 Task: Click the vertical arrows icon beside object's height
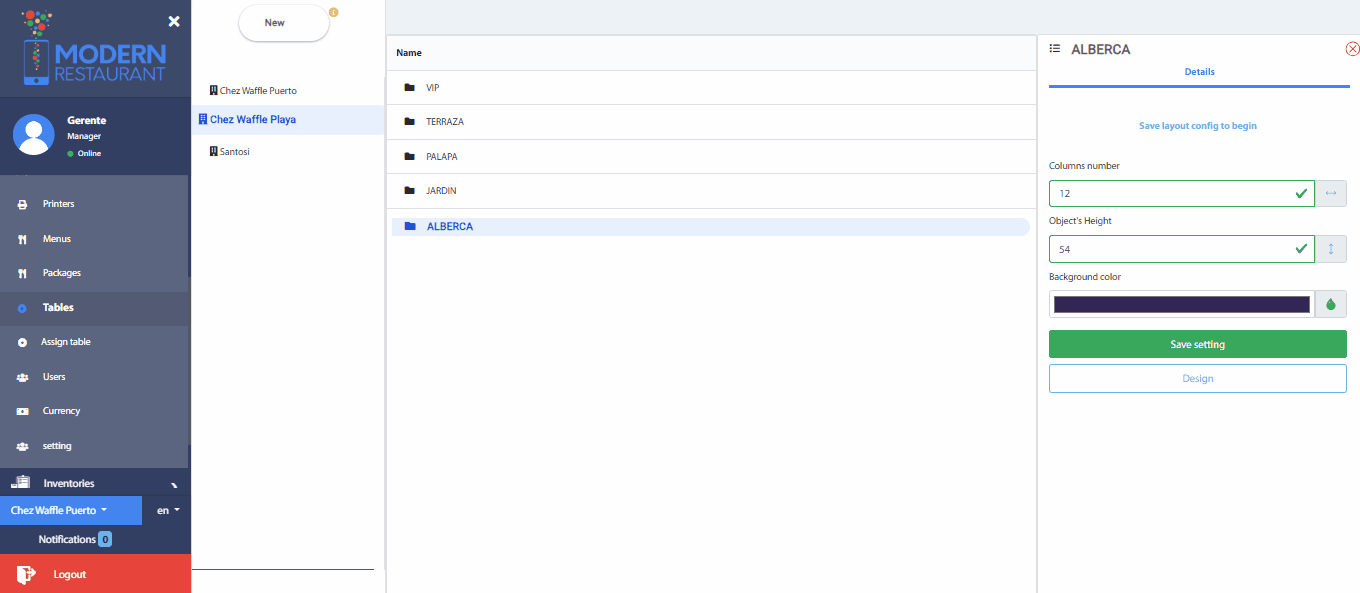tap(1331, 249)
